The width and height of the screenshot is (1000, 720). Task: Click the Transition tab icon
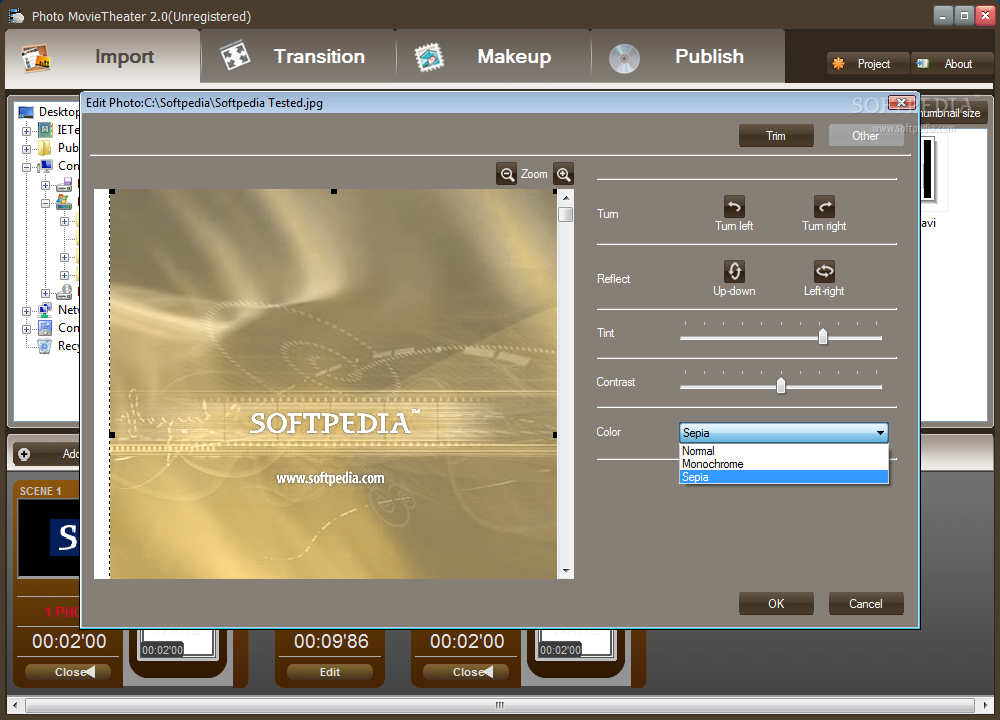coord(235,57)
